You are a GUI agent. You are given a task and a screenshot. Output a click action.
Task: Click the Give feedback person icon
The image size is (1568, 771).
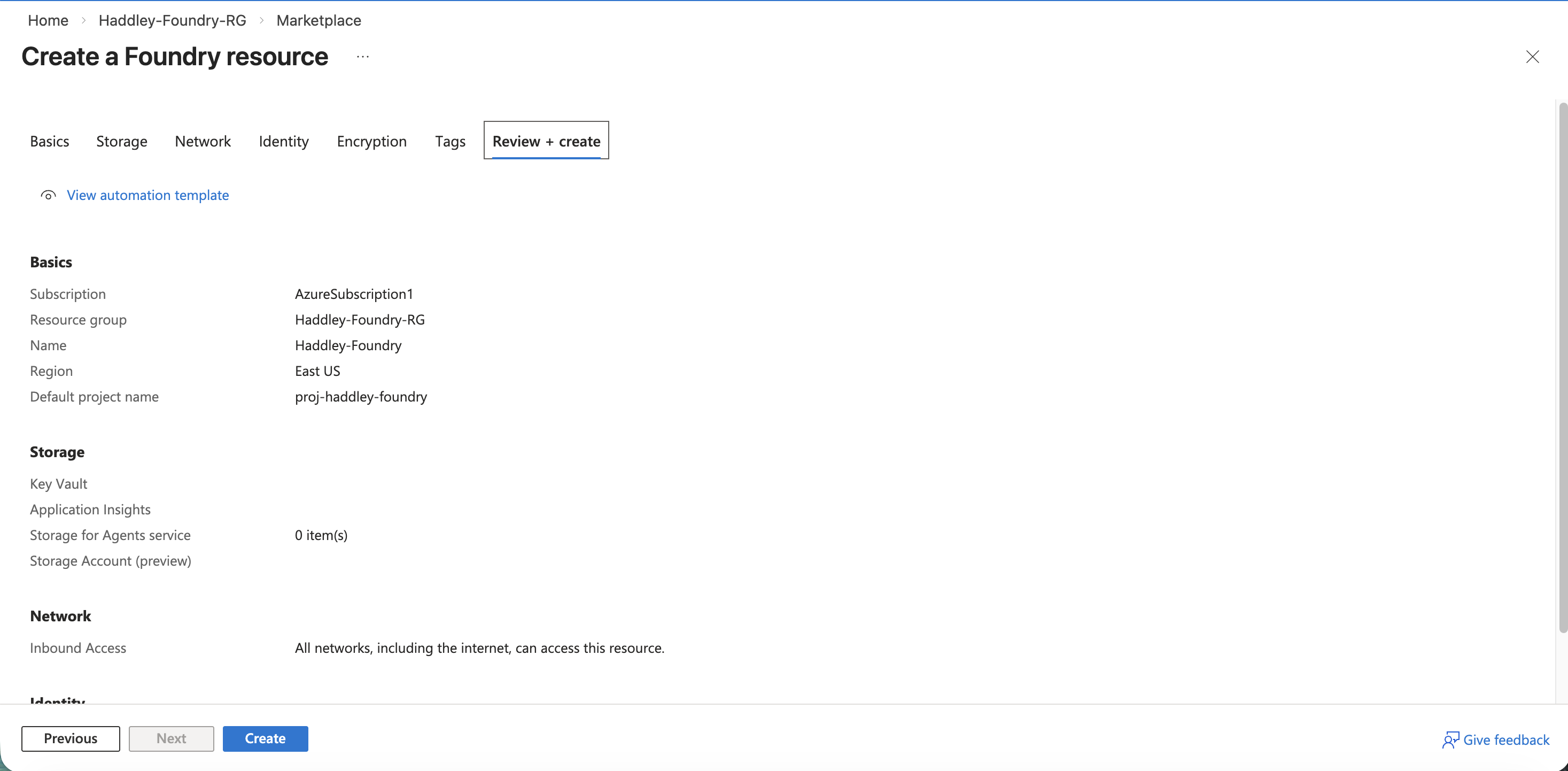(1451, 739)
